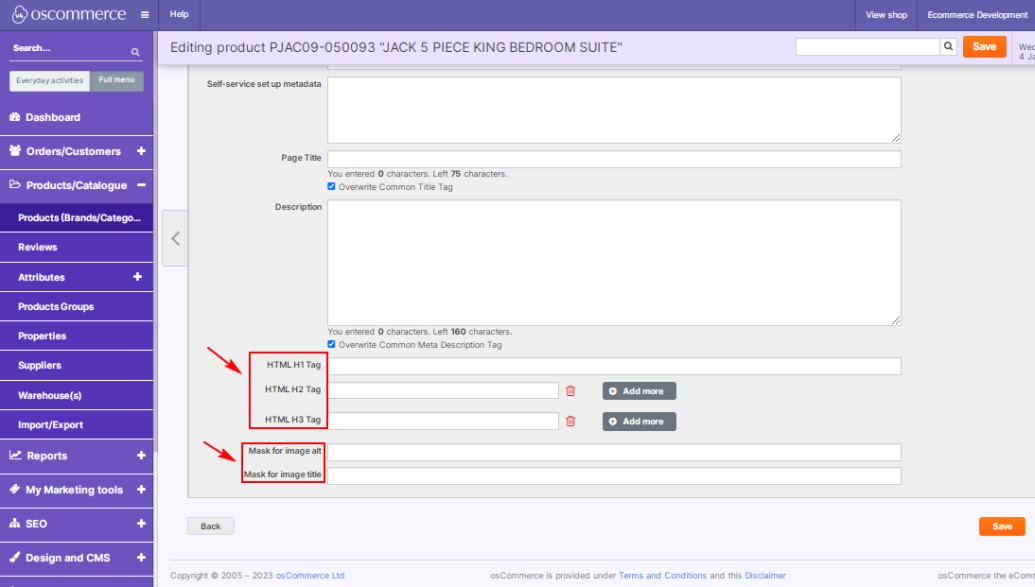Image resolution: width=1035 pixels, height=587 pixels.
Task: Focus the top header search field
Action: tap(867, 46)
